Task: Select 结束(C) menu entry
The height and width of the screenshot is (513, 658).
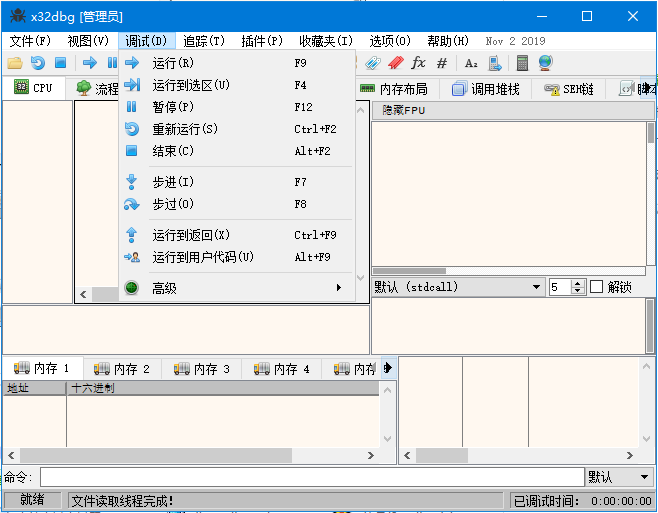Action: click(x=237, y=151)
